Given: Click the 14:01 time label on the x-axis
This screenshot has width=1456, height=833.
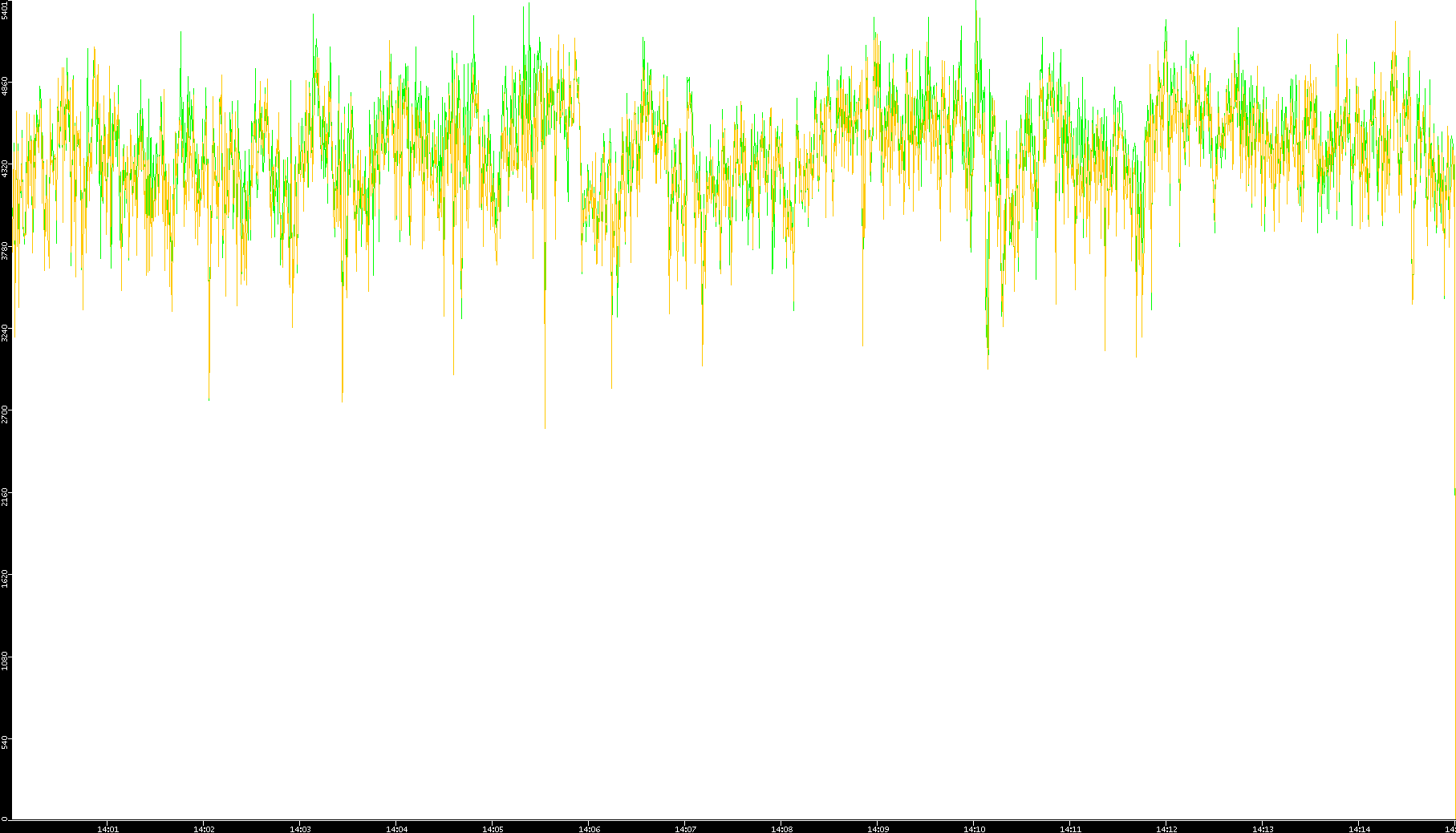Looking at the screenshot, I should click(107, 829).
